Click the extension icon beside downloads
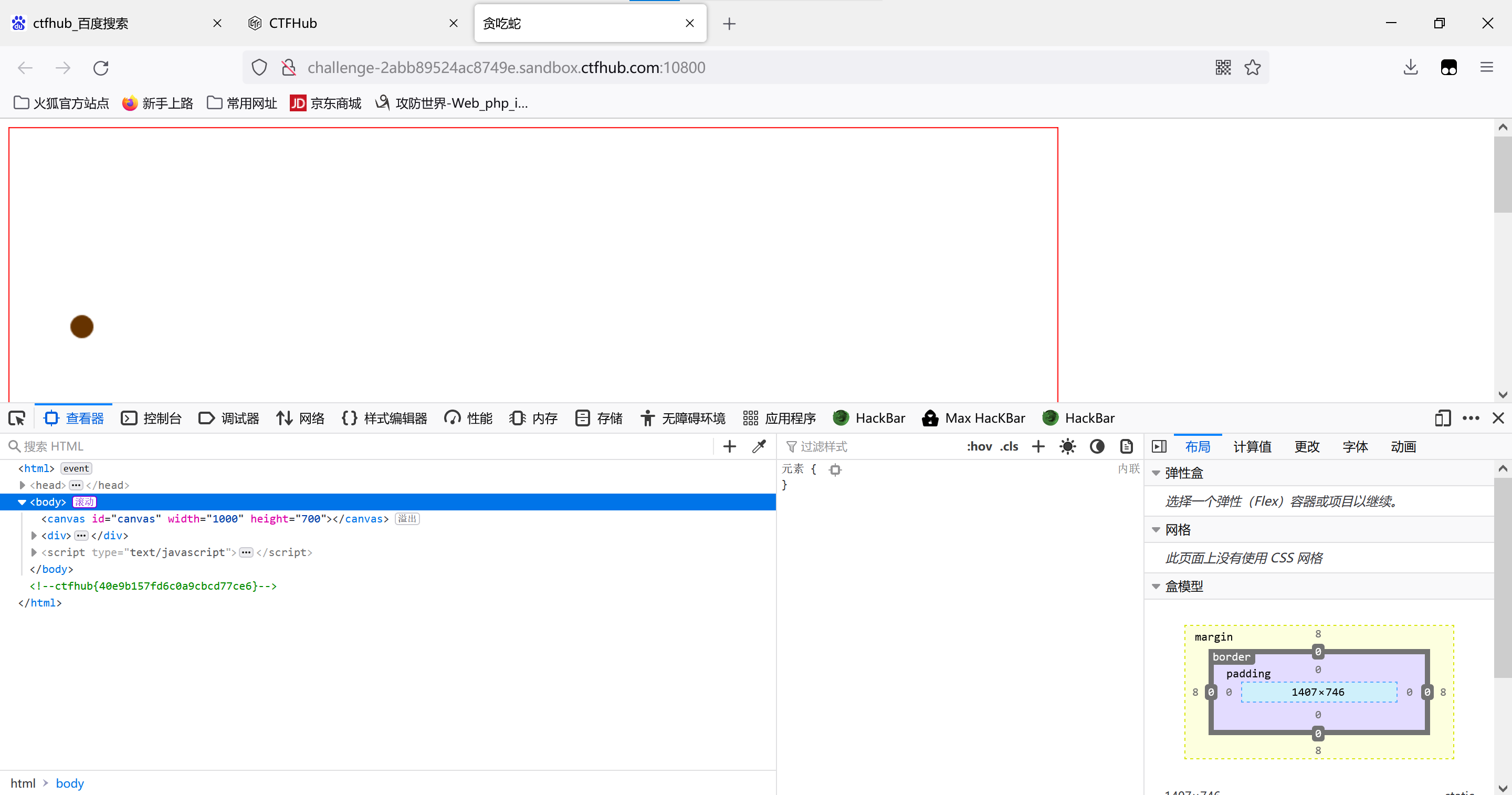The image size is (1512, 795). pos(1448,68)
